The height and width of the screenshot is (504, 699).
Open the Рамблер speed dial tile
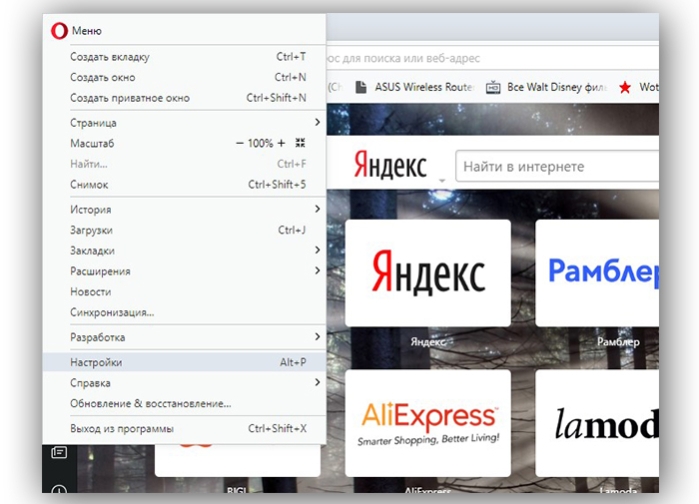tap(597, 273)
